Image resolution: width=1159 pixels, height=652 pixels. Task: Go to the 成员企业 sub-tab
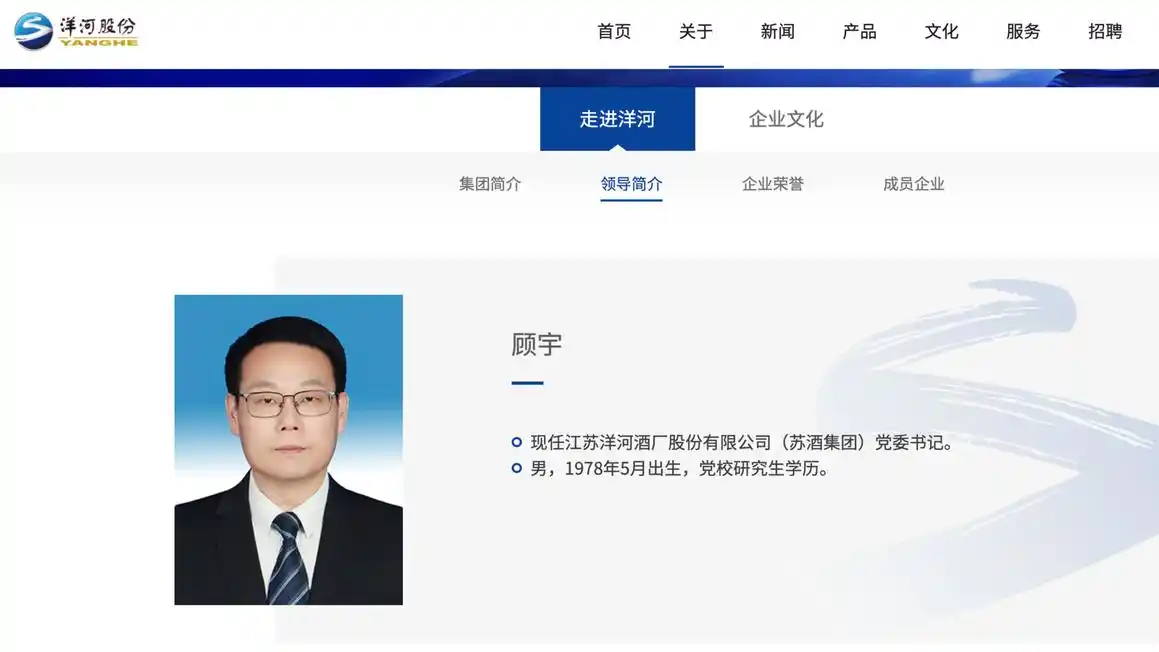pos(914,184)
